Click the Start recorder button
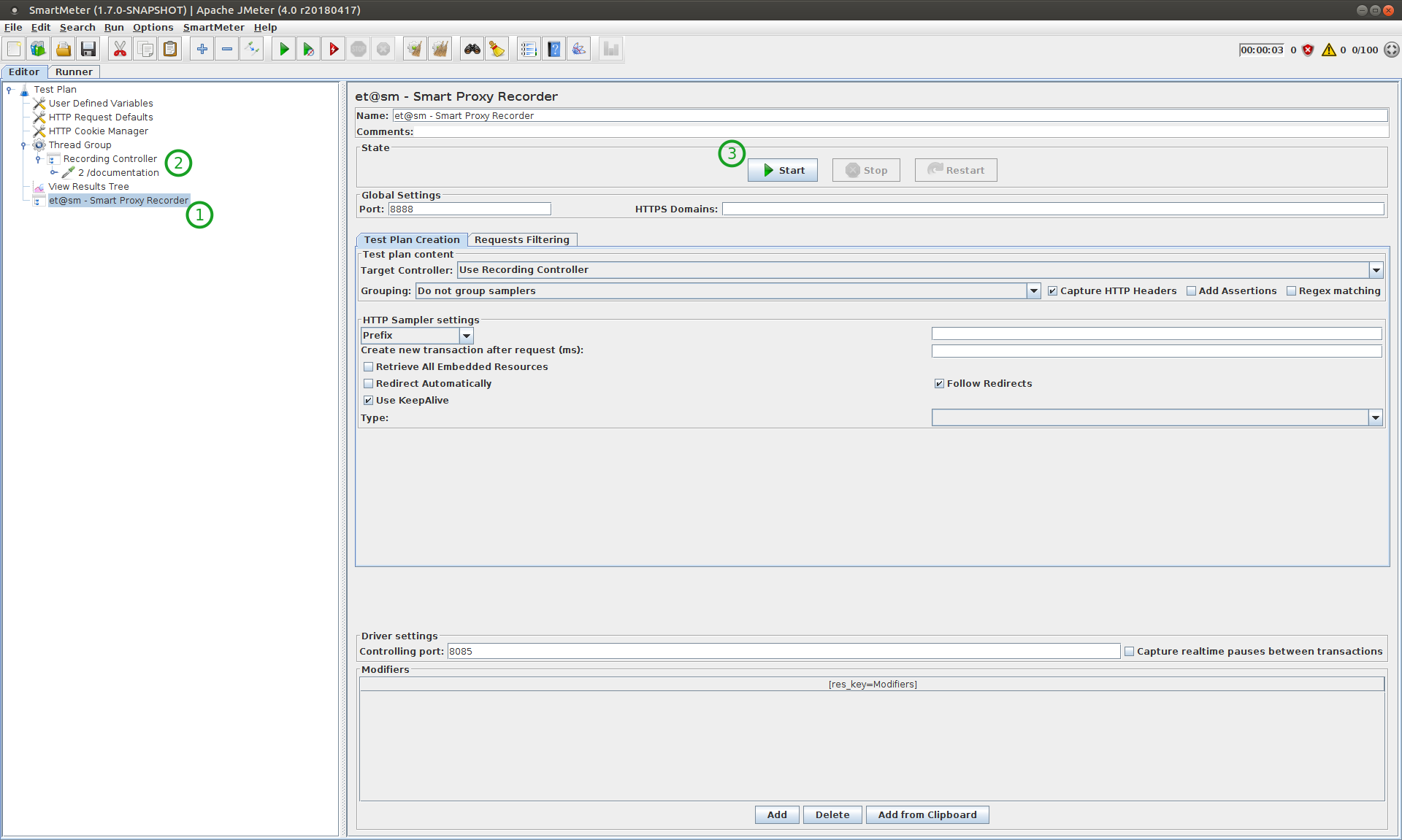This screenshot has height=840, width=1402. pos(783,171)
